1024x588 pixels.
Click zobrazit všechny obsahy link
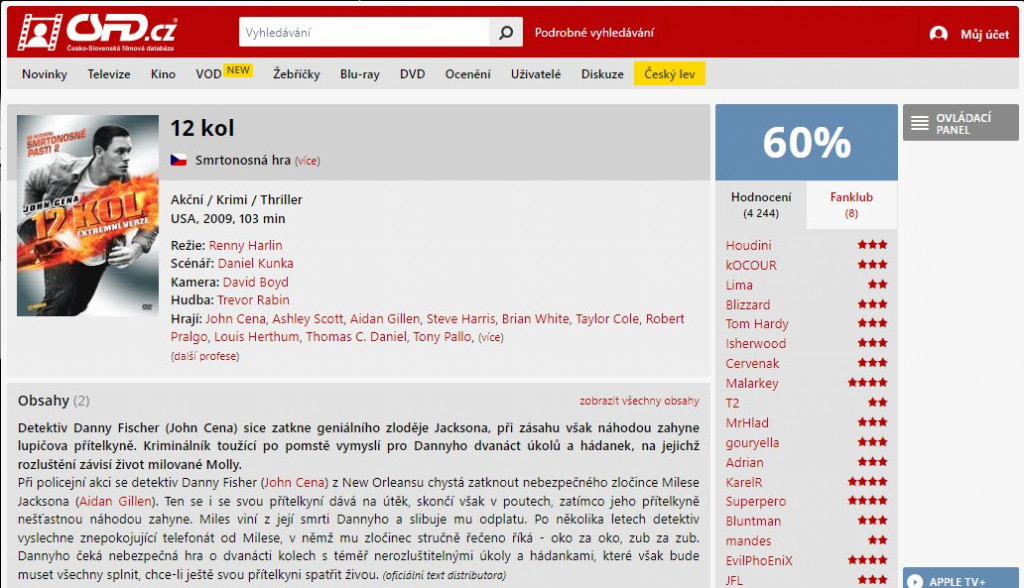(x=639, y=401)
